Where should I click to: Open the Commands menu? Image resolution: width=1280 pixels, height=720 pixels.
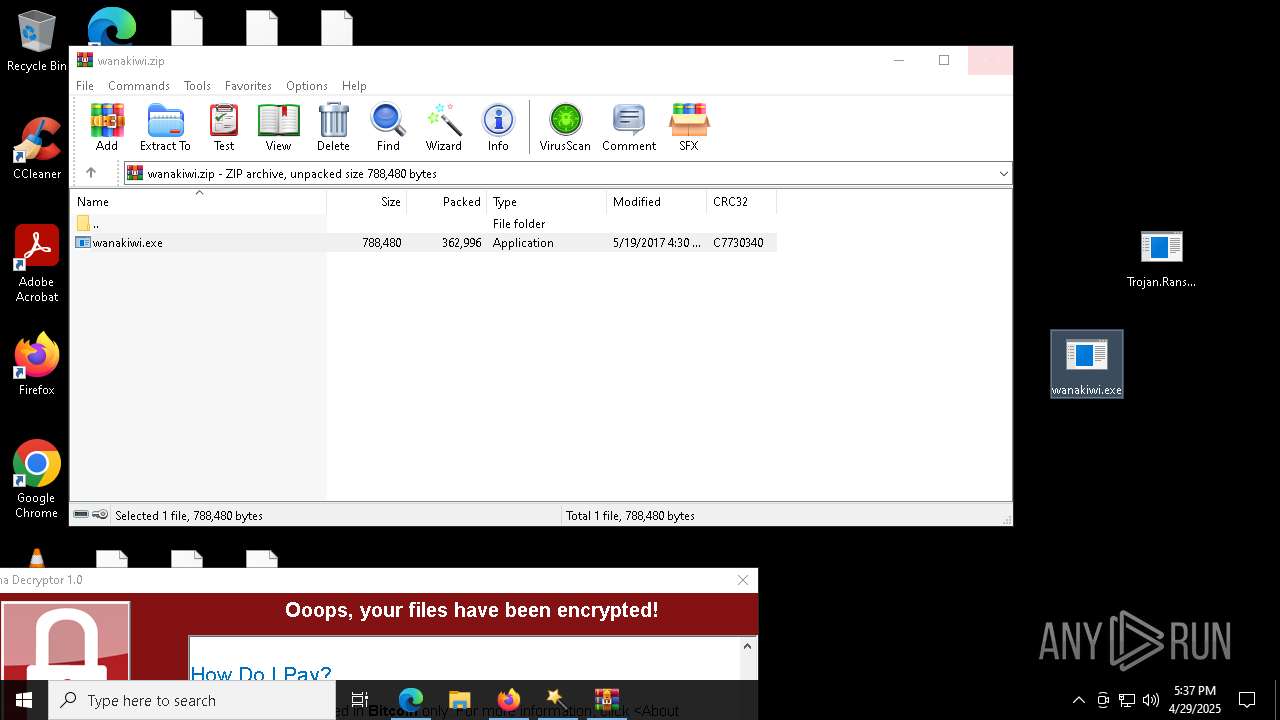[139, 86]
